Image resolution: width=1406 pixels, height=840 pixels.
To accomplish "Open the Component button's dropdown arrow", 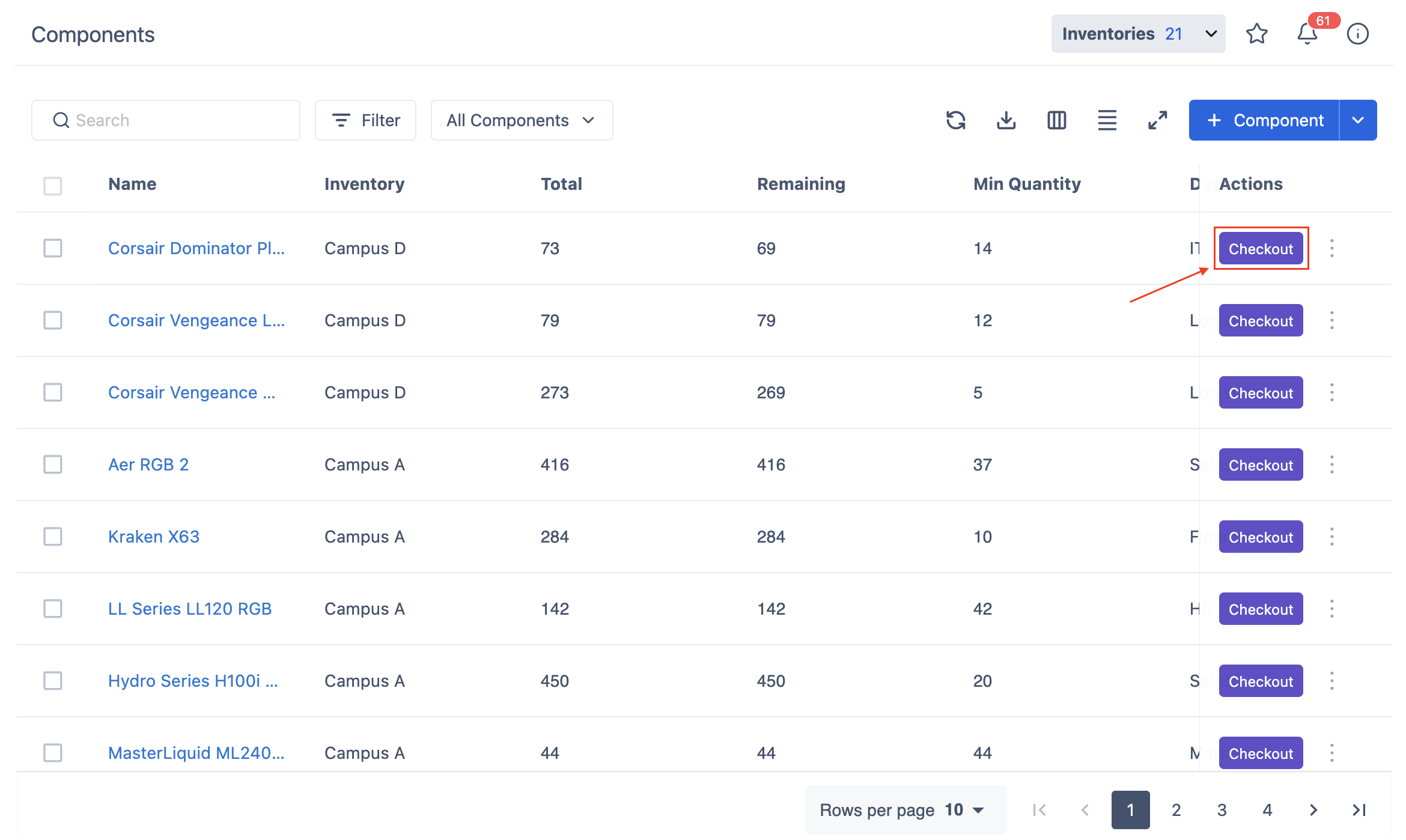I will [1359, 120].
